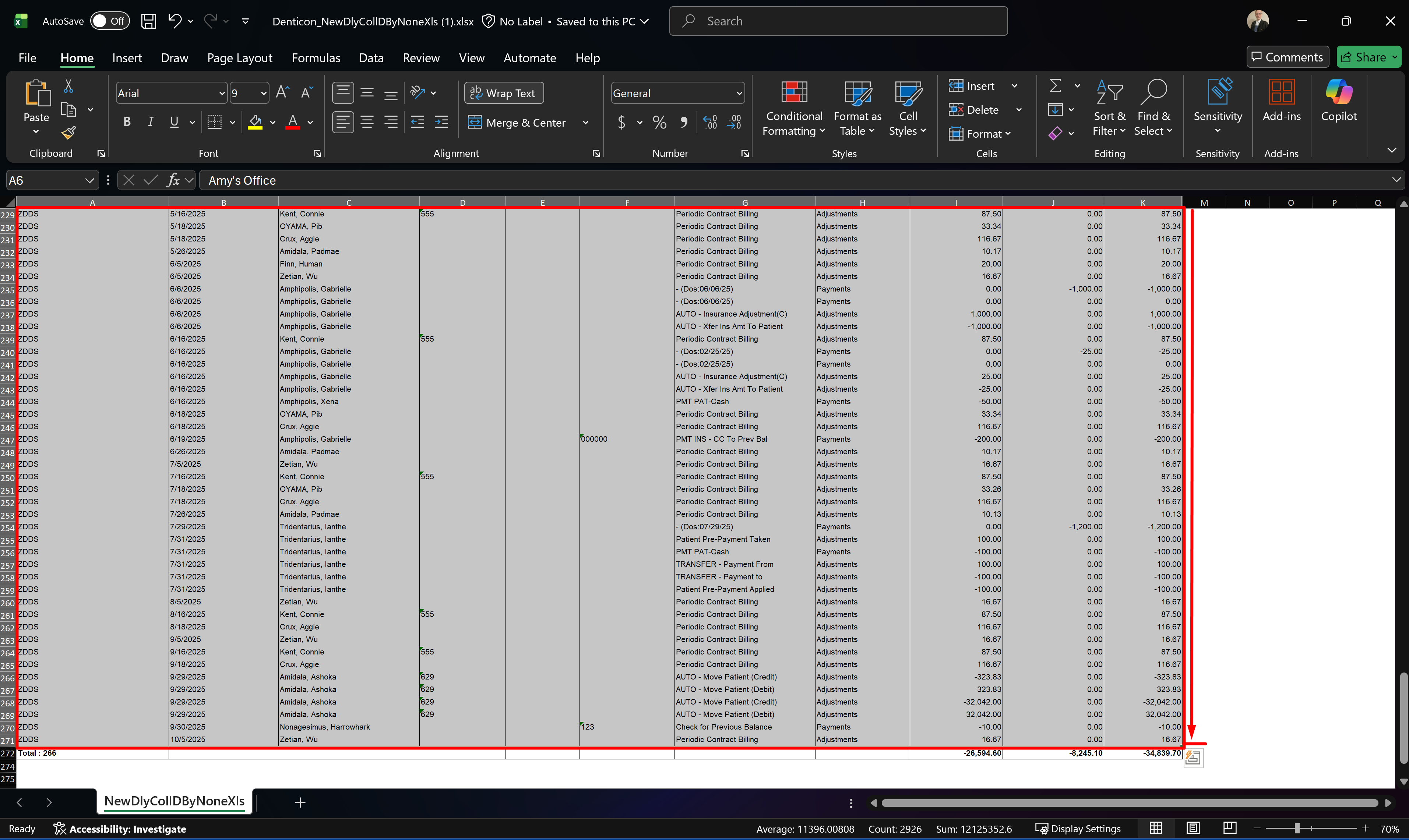Image resolution: width=1409 pixels, height=840 pixels.
Task: Click the Decrease Decimal icon
Action: 734,122
